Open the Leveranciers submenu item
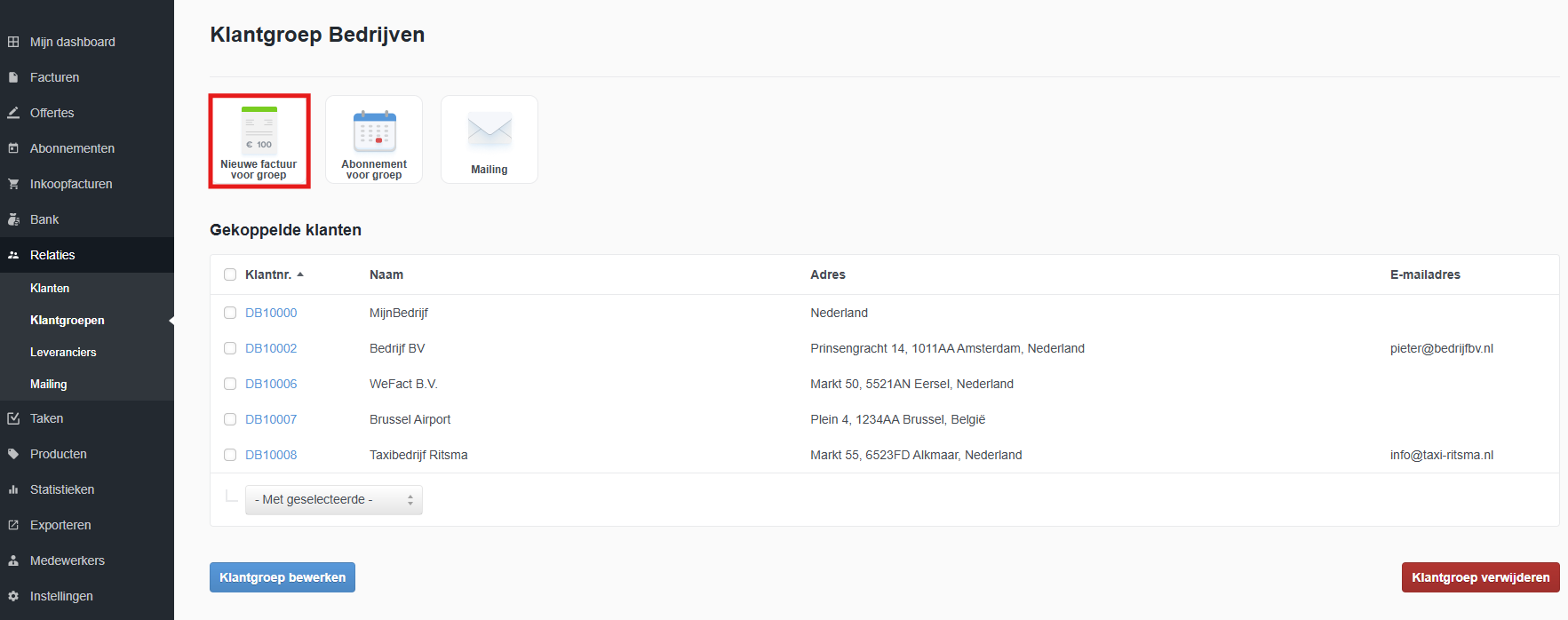1568x620 pixels. coord(63,353)
